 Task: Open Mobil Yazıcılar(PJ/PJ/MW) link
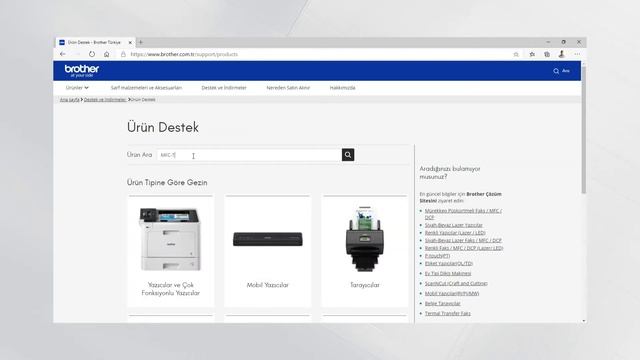[x=452, y=293]
